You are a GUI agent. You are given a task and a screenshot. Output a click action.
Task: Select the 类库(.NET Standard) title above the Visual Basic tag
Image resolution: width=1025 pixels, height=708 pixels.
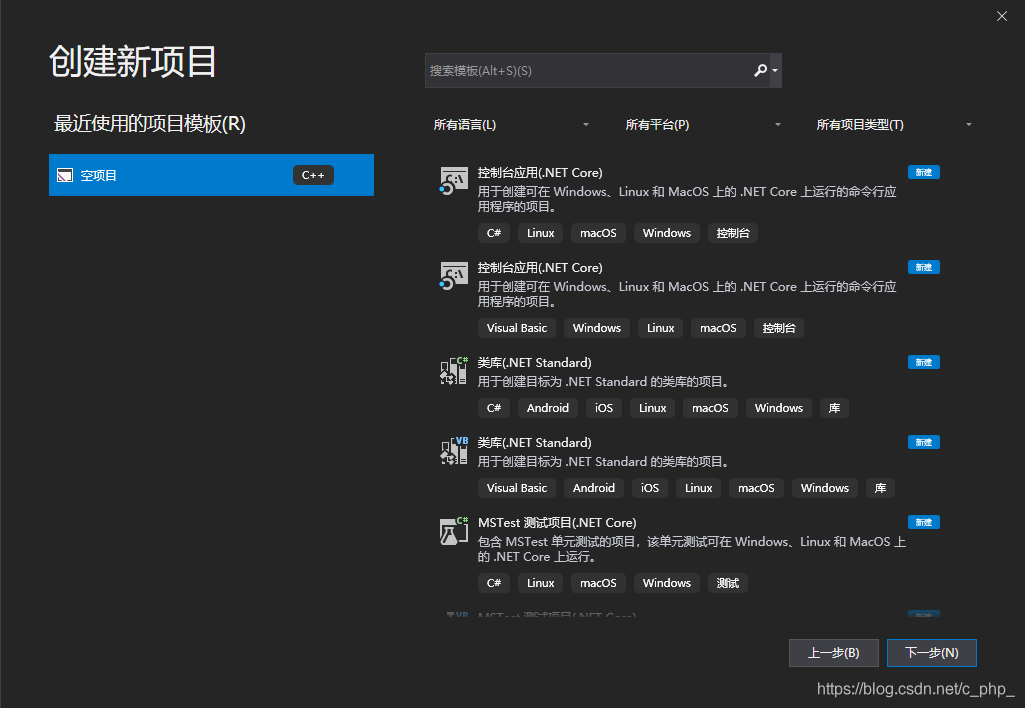(x=534, y=443)
